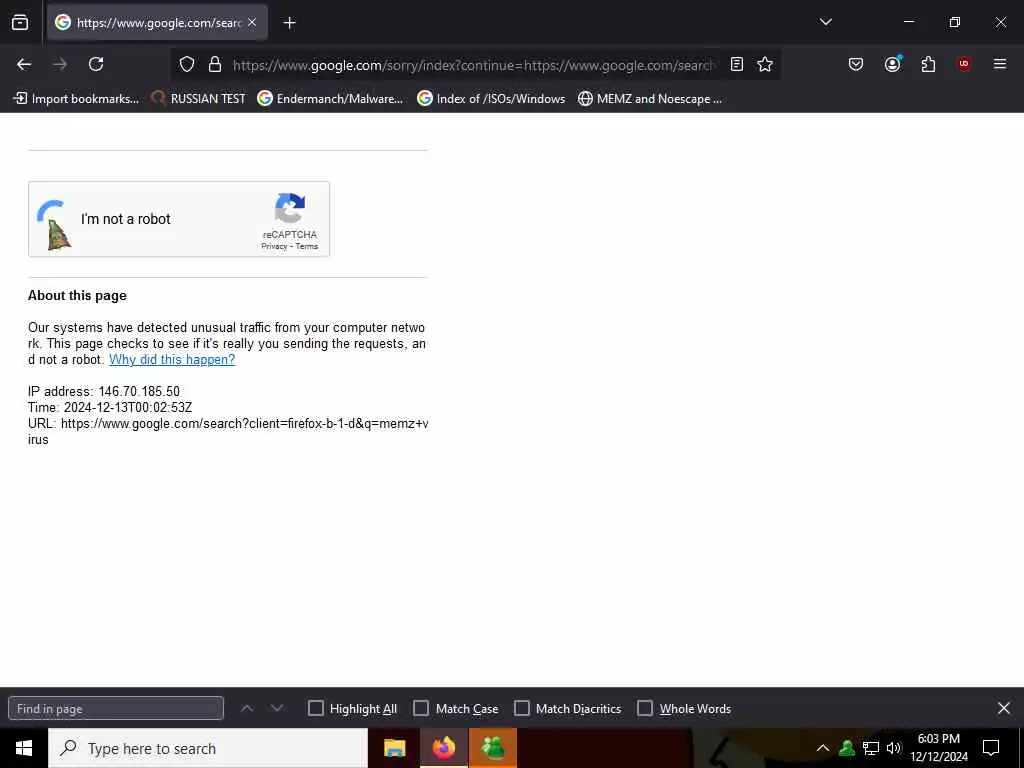1024x768 pixels.
Task: Open volume speaker tray icon
Action: pyautogui.click(x=893, y=748)
